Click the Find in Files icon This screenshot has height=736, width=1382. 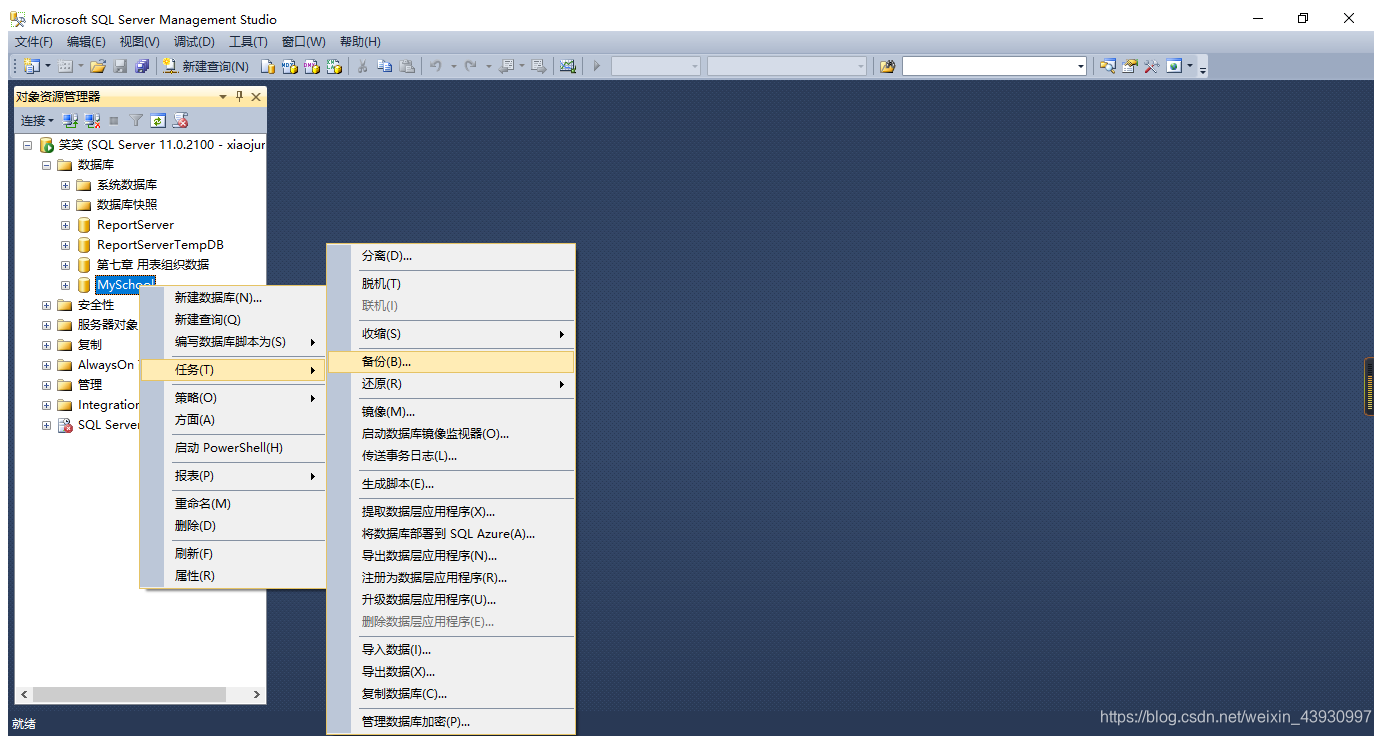(887, 66)
